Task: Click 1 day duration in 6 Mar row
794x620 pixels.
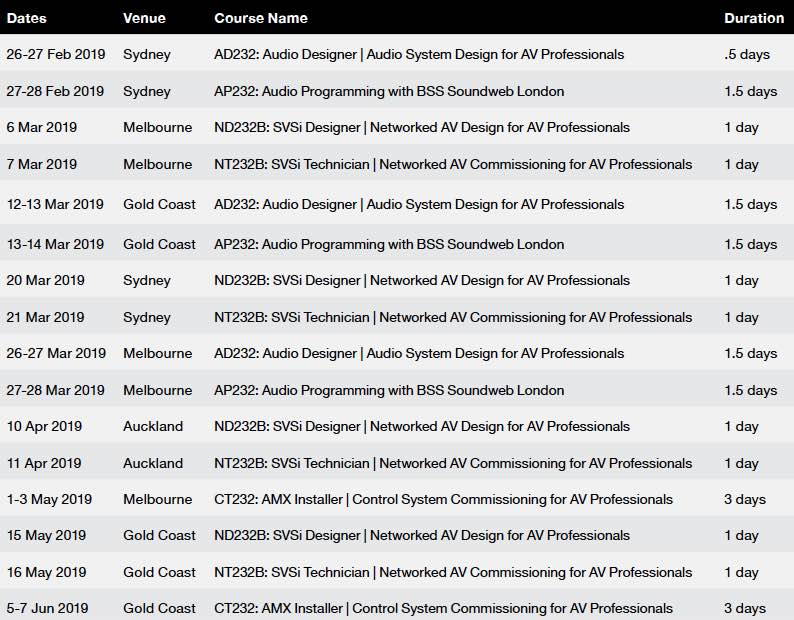Action: 741,128
